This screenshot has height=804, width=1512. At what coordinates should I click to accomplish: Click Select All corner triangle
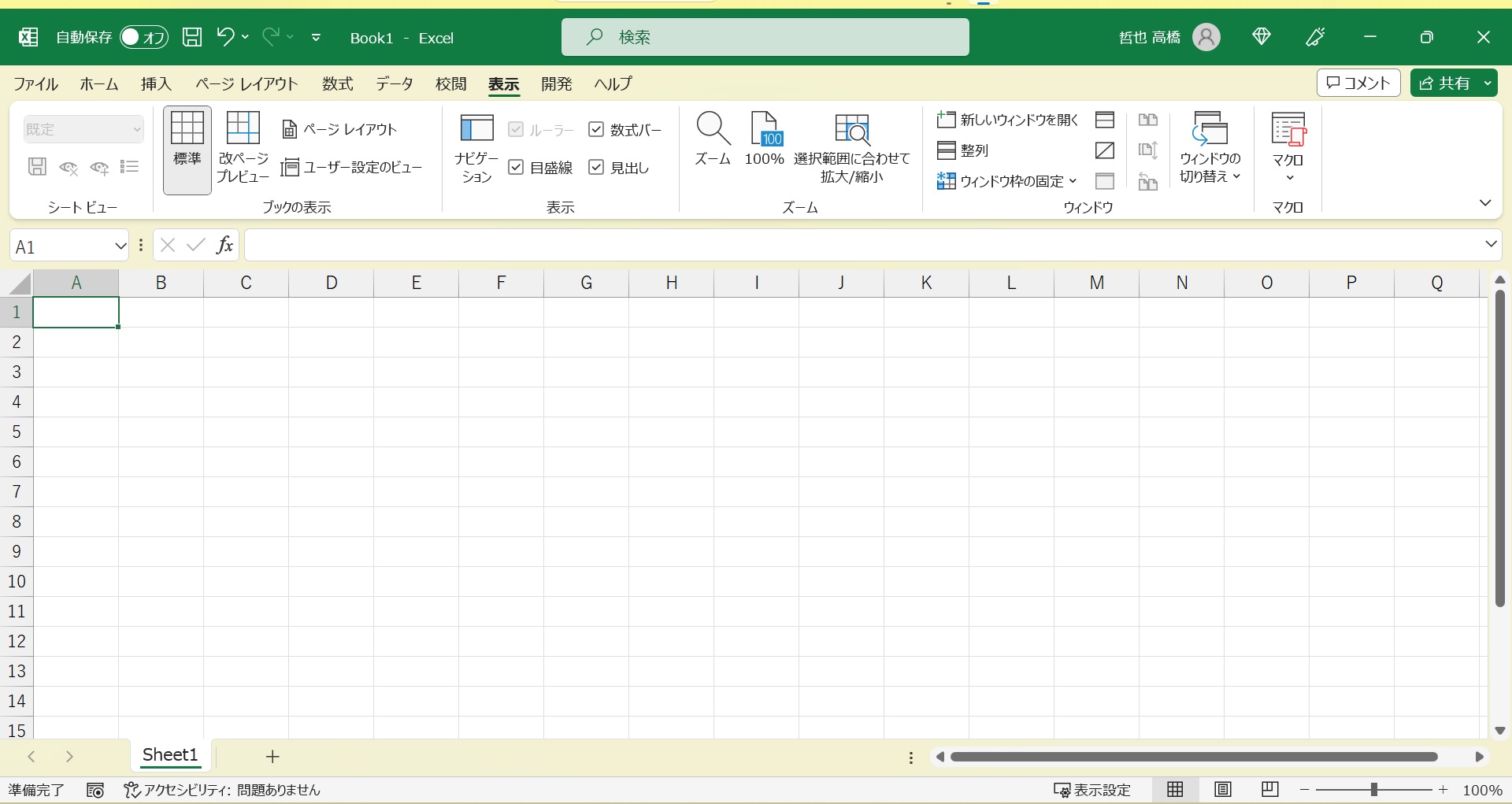click(x=19, y=283)
